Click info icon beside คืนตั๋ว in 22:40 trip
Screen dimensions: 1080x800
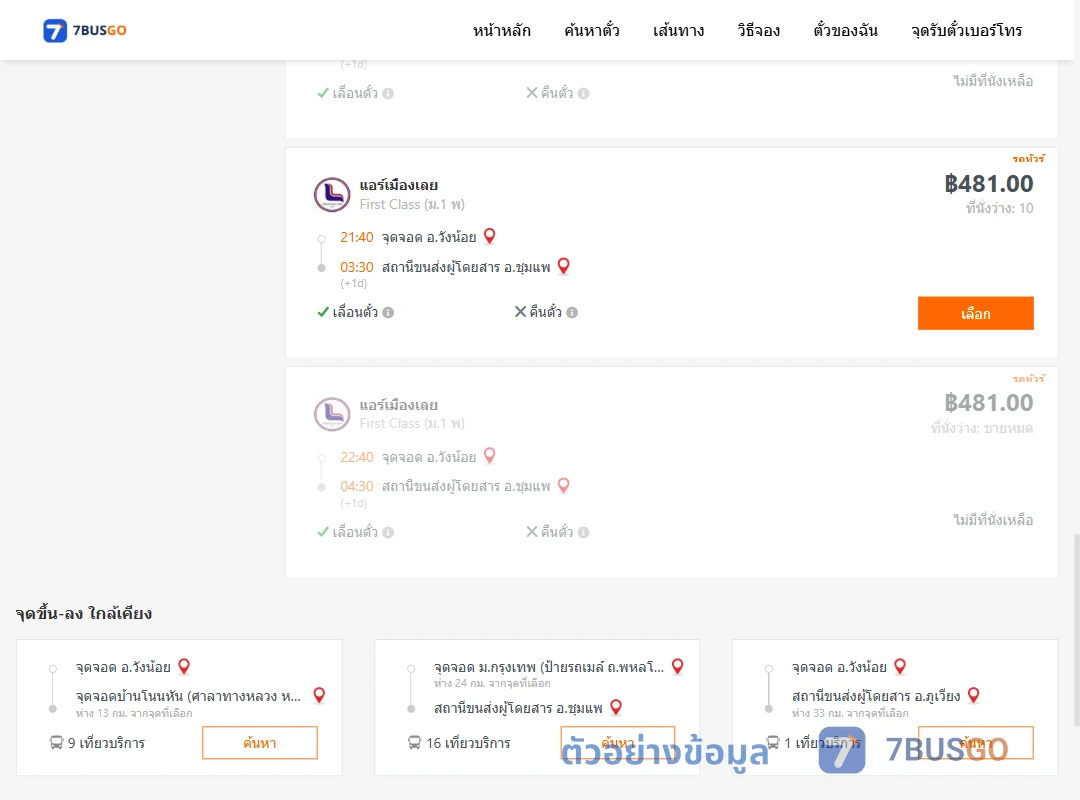(583, 532)
